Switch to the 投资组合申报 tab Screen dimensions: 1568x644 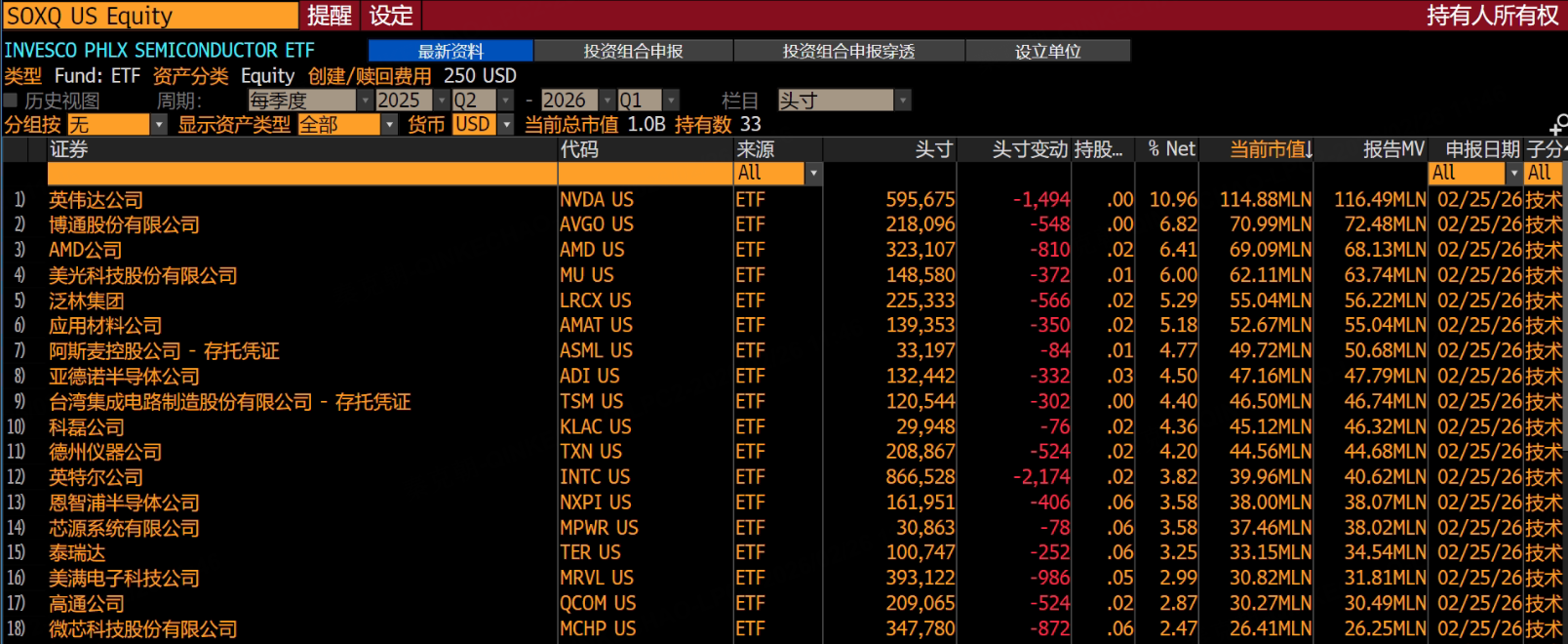coord(633,51)
